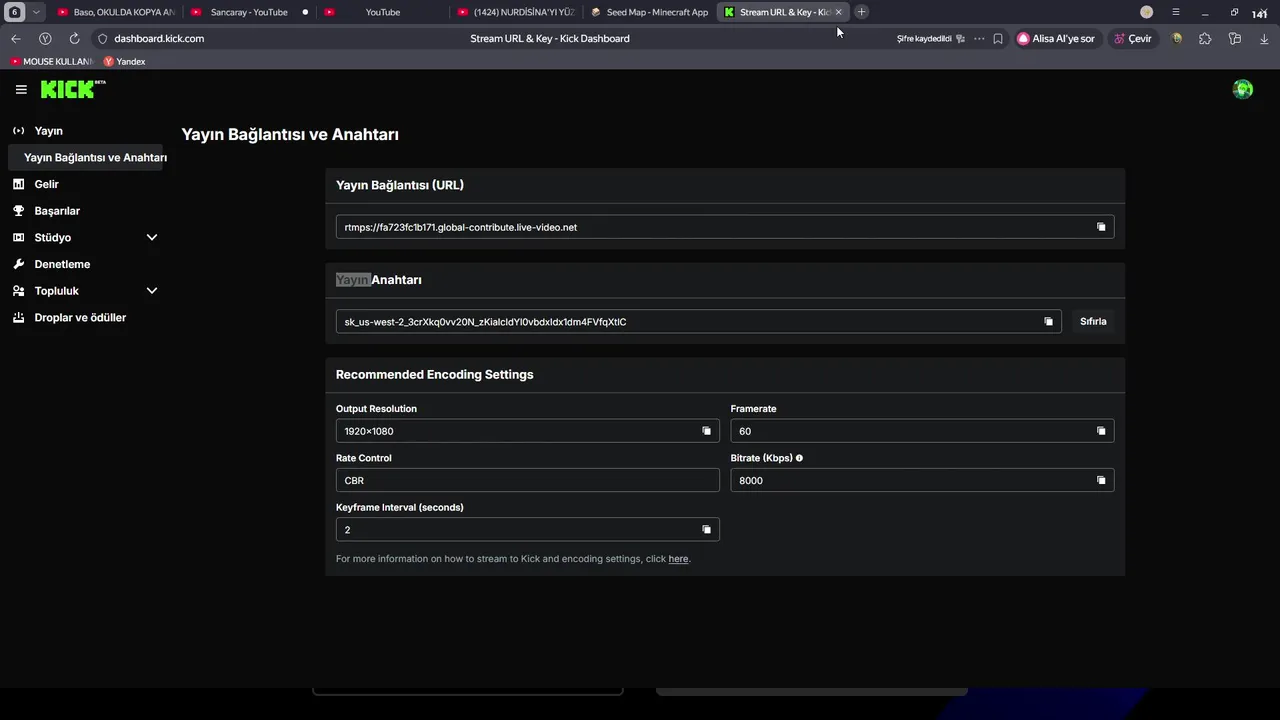Image resolution: width=1280 pixels, height=720 pixels.
Task: Copy the Keyframe Interval value
Action: coord(706,530)
